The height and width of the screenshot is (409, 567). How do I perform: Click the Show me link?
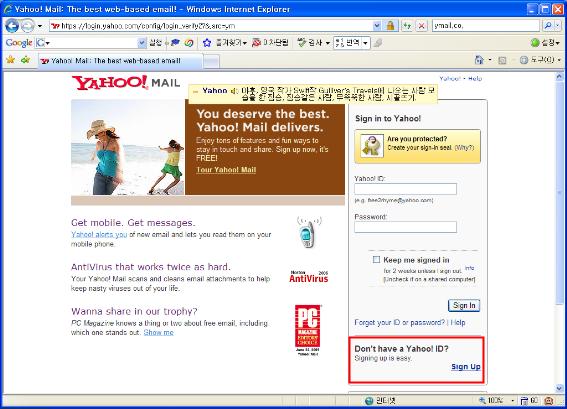coord(158,332)
